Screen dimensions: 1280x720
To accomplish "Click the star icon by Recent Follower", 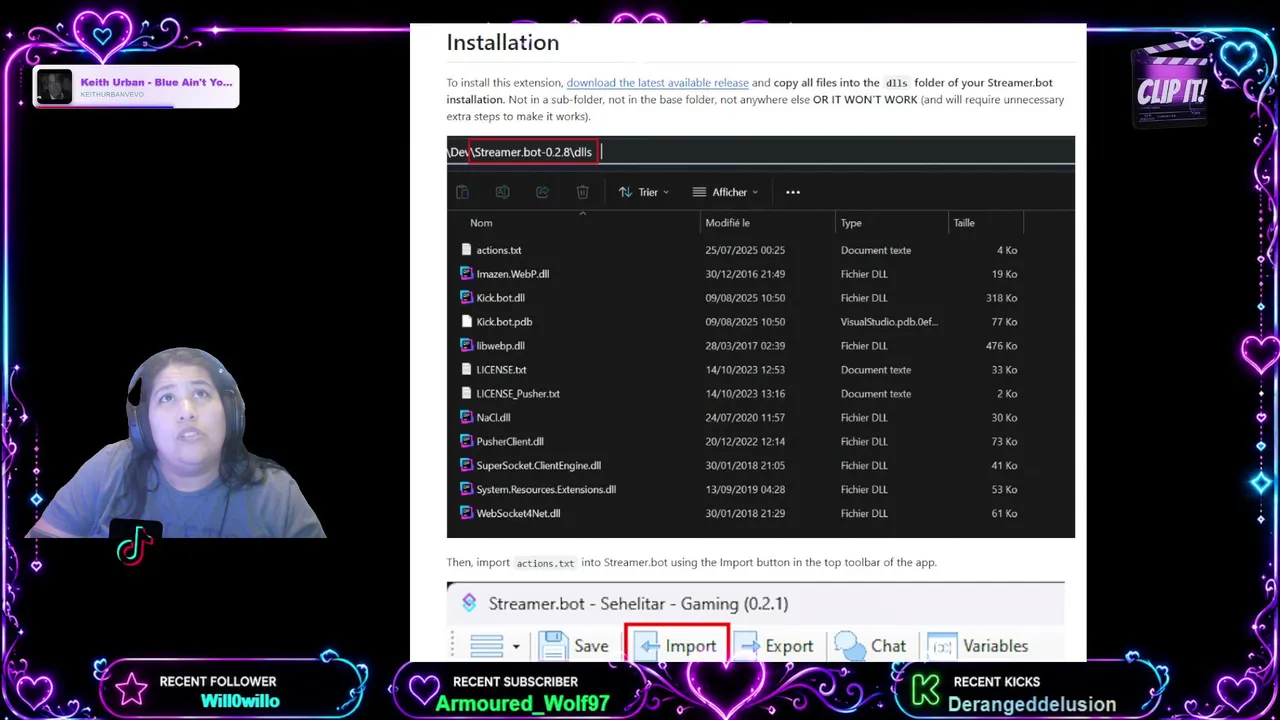I will click(132, 690).
